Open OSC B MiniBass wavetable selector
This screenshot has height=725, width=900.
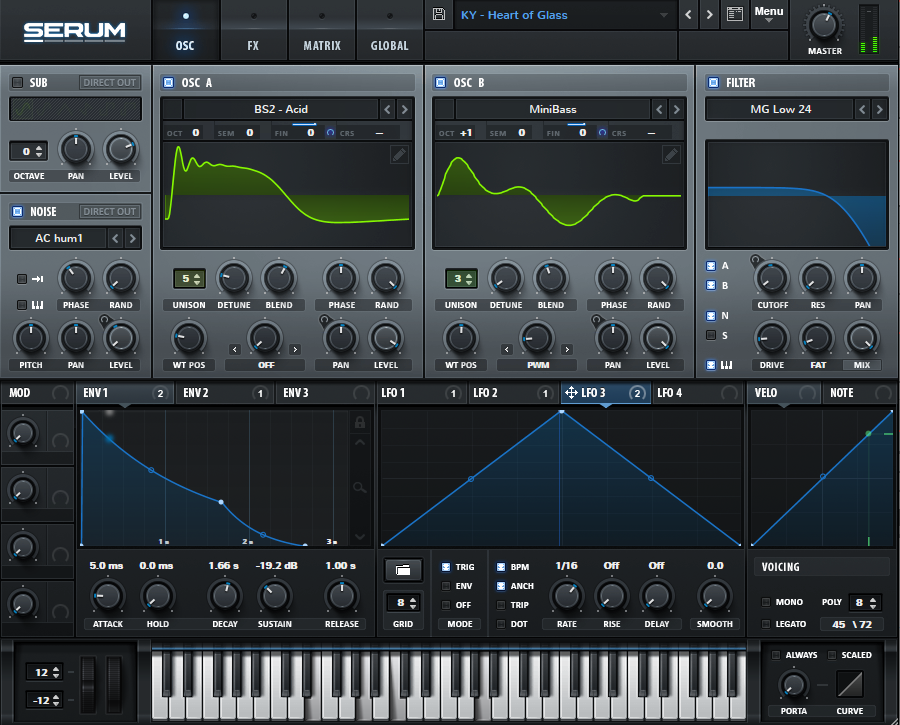pos(553,109)
